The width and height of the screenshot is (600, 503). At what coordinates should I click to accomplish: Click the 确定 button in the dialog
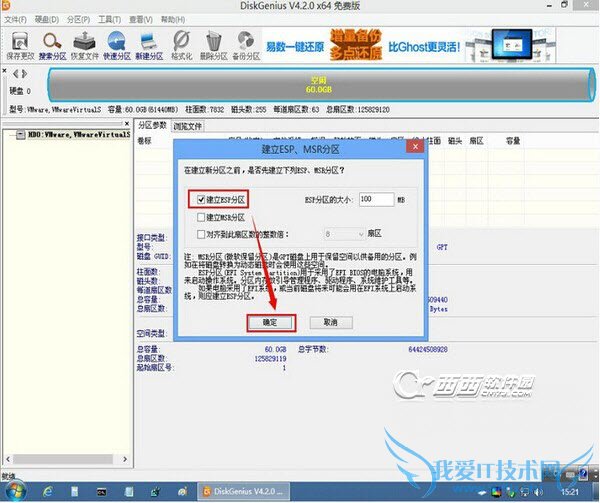[271, 323]
